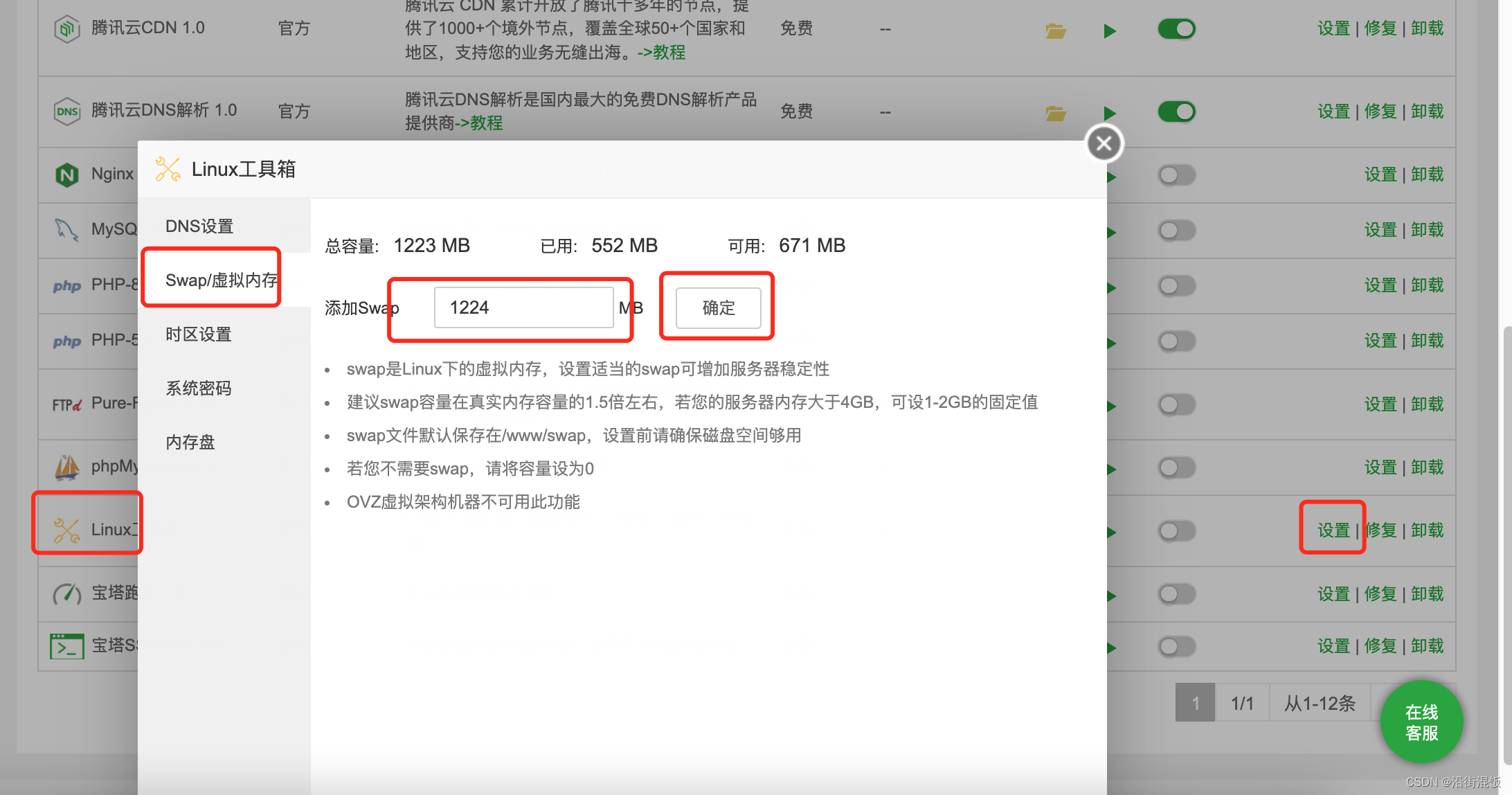
Task: Click the 确定 confirm button
Action: 717,308
